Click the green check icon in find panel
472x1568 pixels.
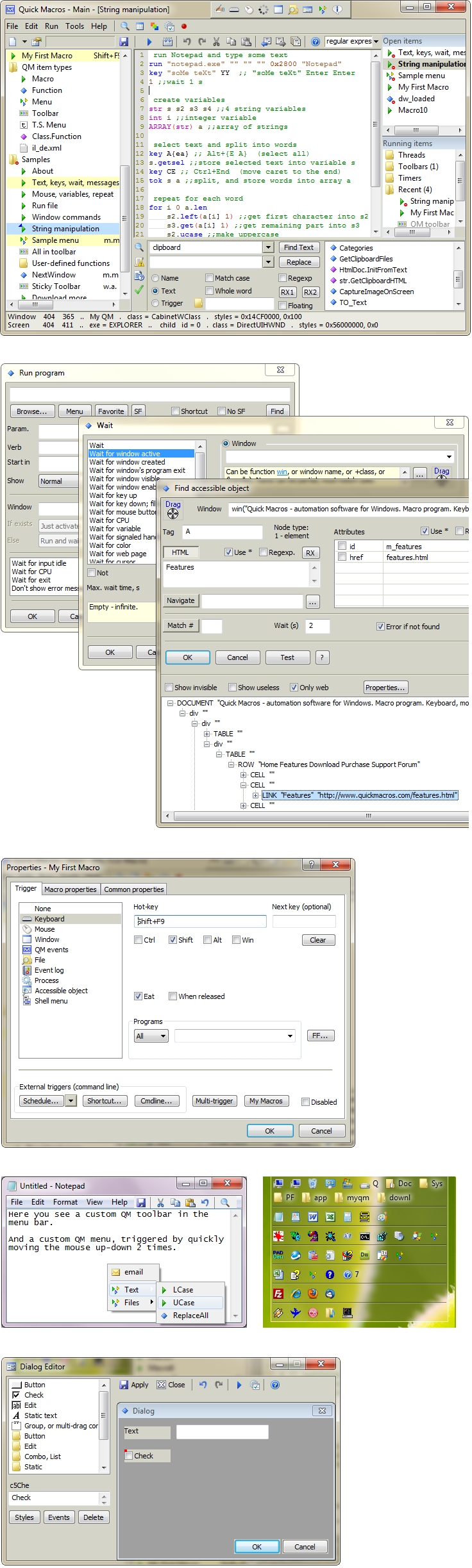click(139, 290)
